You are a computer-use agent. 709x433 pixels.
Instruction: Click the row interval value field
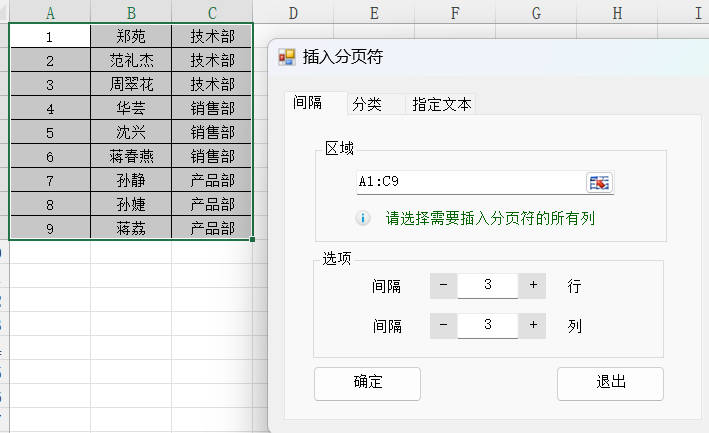[x=488, y=286]
